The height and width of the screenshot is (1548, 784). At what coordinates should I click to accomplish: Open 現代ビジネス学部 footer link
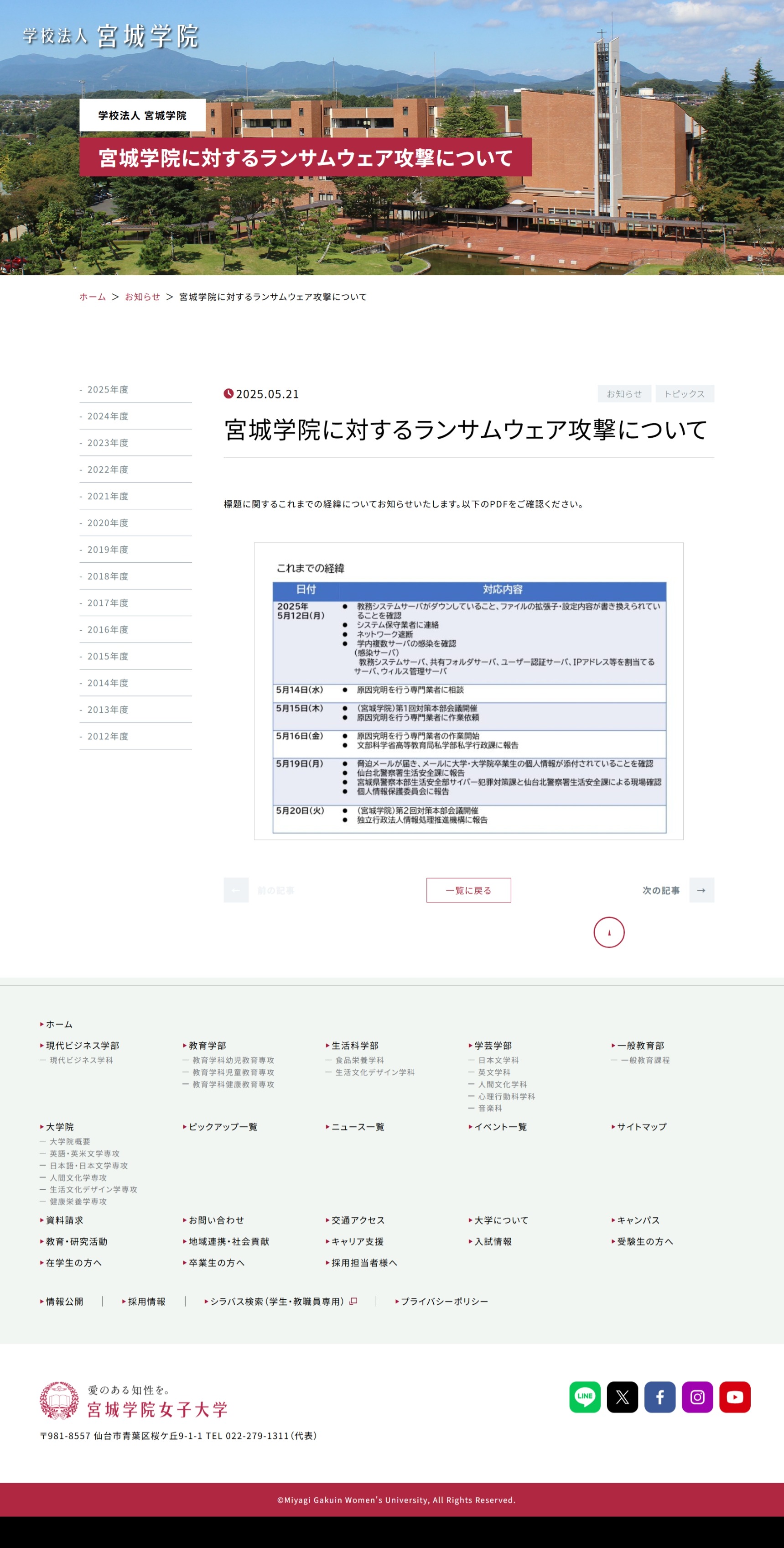[80, 1046]
